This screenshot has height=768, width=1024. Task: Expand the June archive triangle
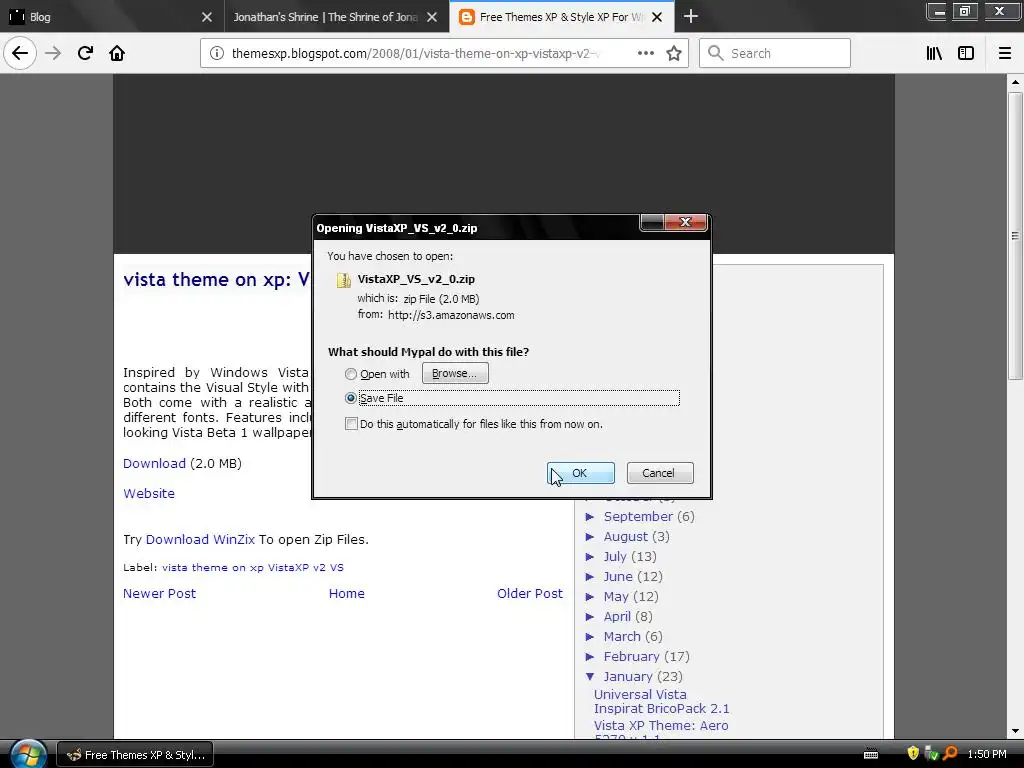(590, 577)
